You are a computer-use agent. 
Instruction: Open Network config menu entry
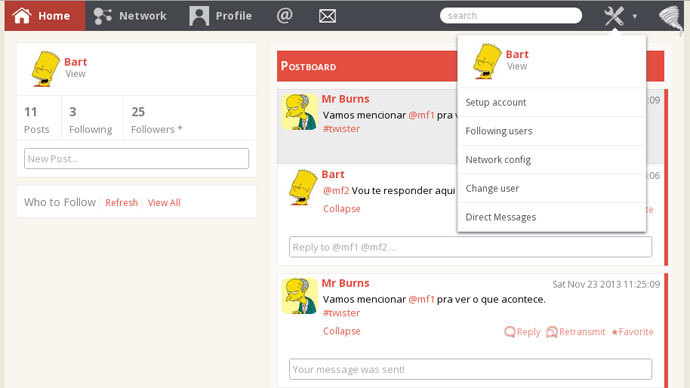click(x=552, y=160)
